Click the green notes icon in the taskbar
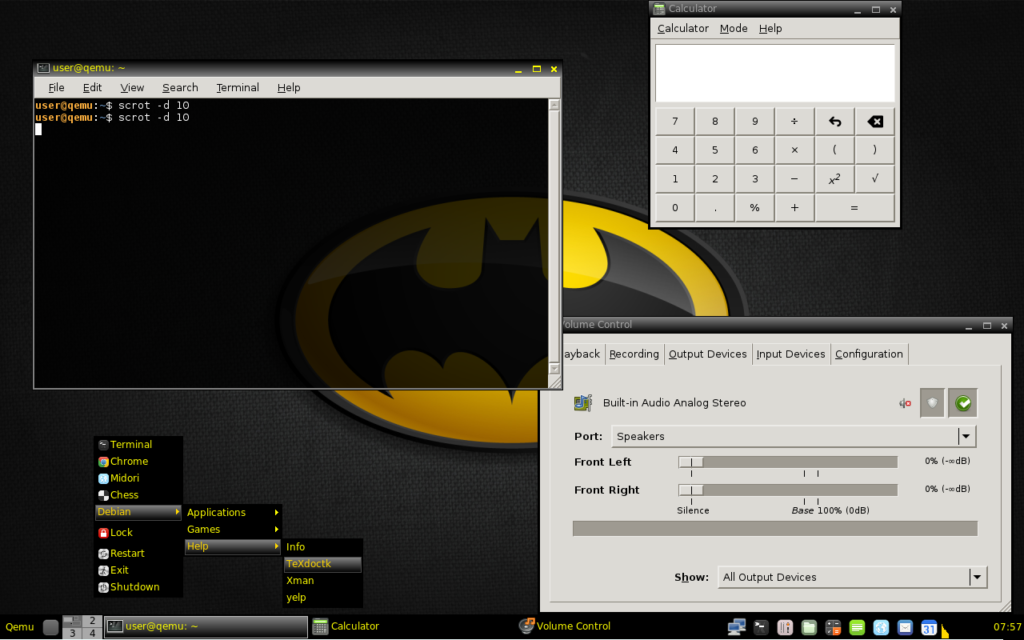The width and height of the screenshot is (1024, 640). coord(857,627)
